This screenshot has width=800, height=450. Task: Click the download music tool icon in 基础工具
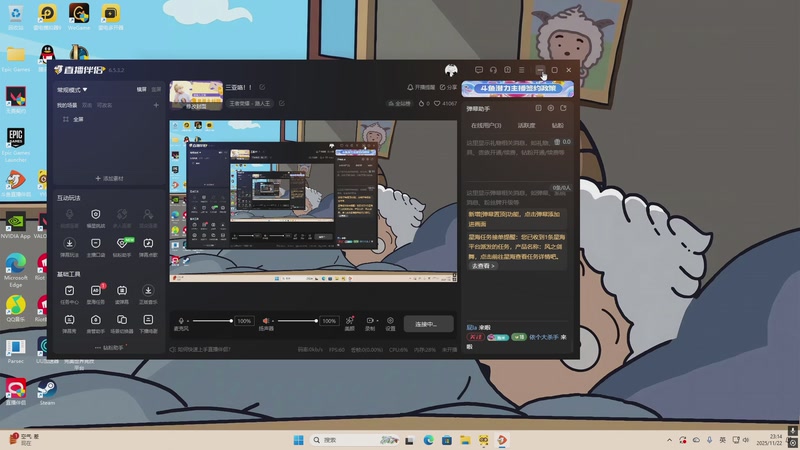pos(148,291)
